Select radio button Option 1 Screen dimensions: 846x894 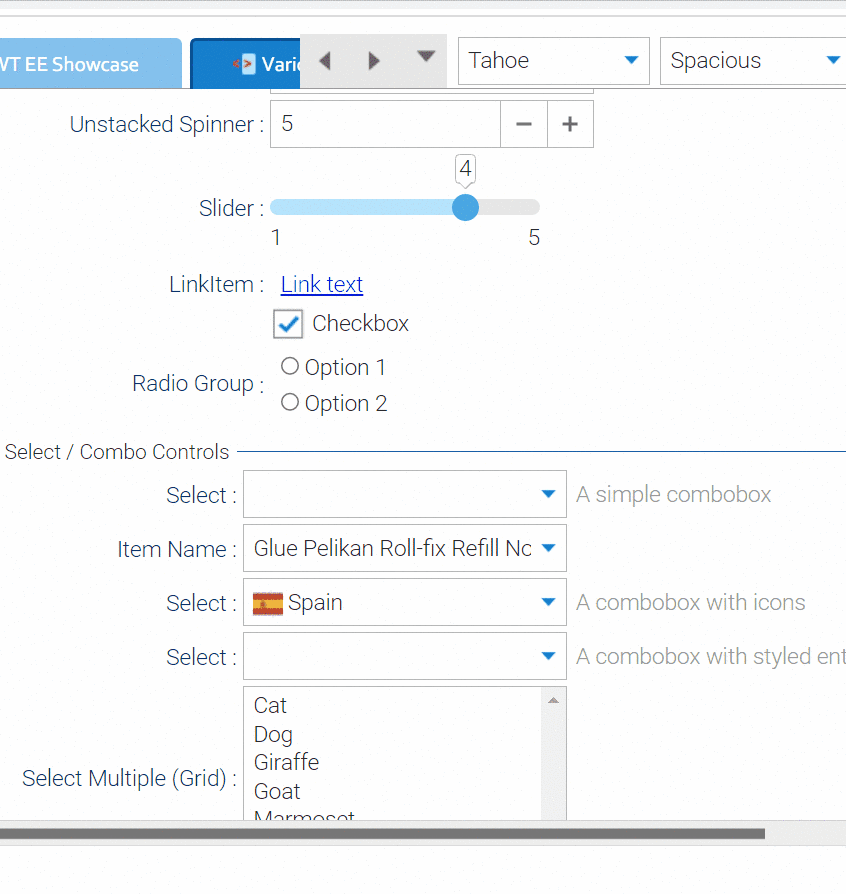[x=290, y=367]
